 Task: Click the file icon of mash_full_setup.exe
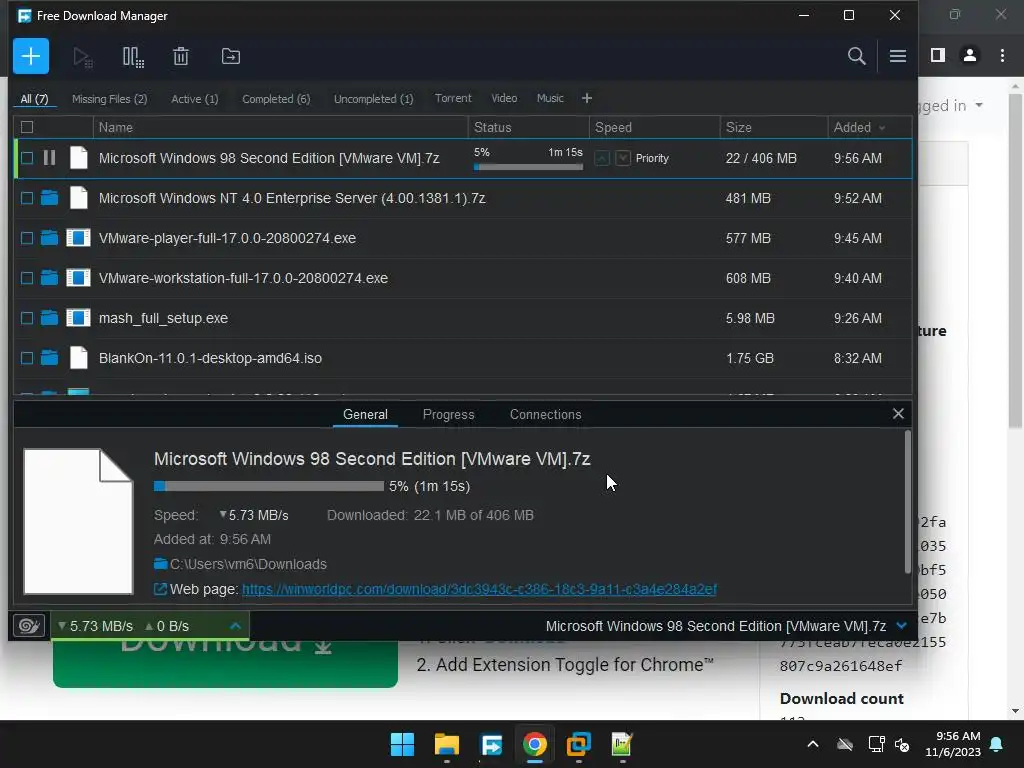pos(78,318)
